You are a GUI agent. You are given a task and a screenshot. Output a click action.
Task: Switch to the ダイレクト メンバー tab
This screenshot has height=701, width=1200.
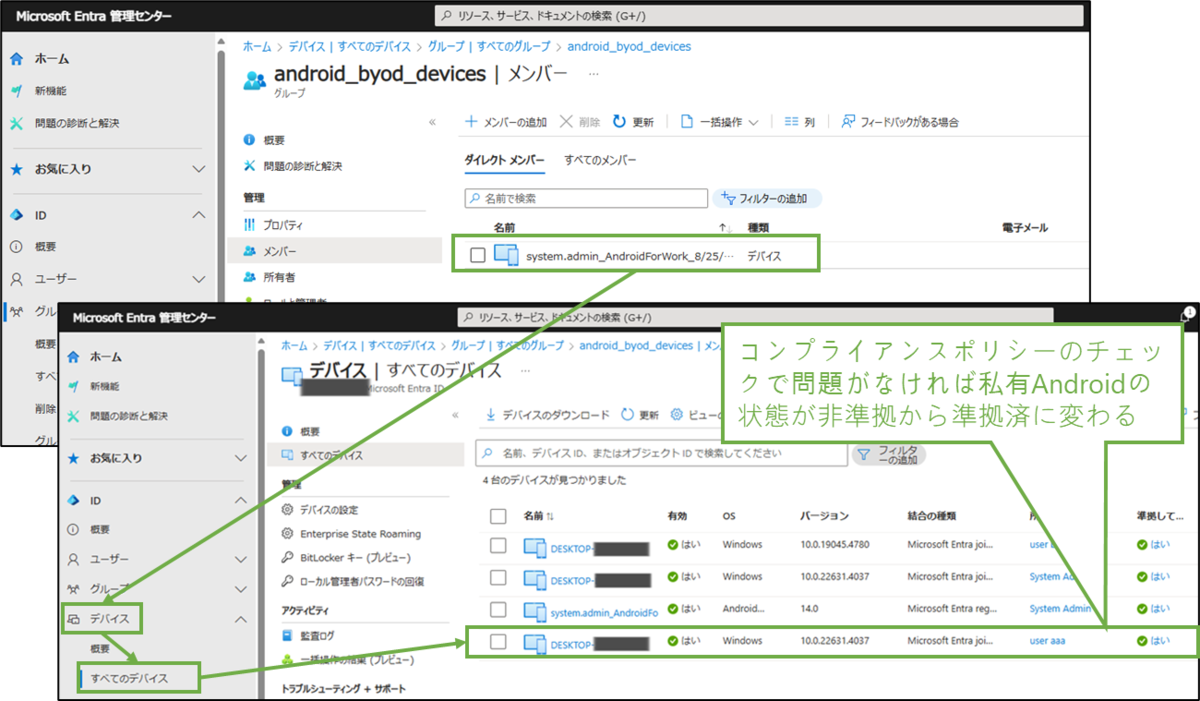pyautogui.click(x=505, y=160)
